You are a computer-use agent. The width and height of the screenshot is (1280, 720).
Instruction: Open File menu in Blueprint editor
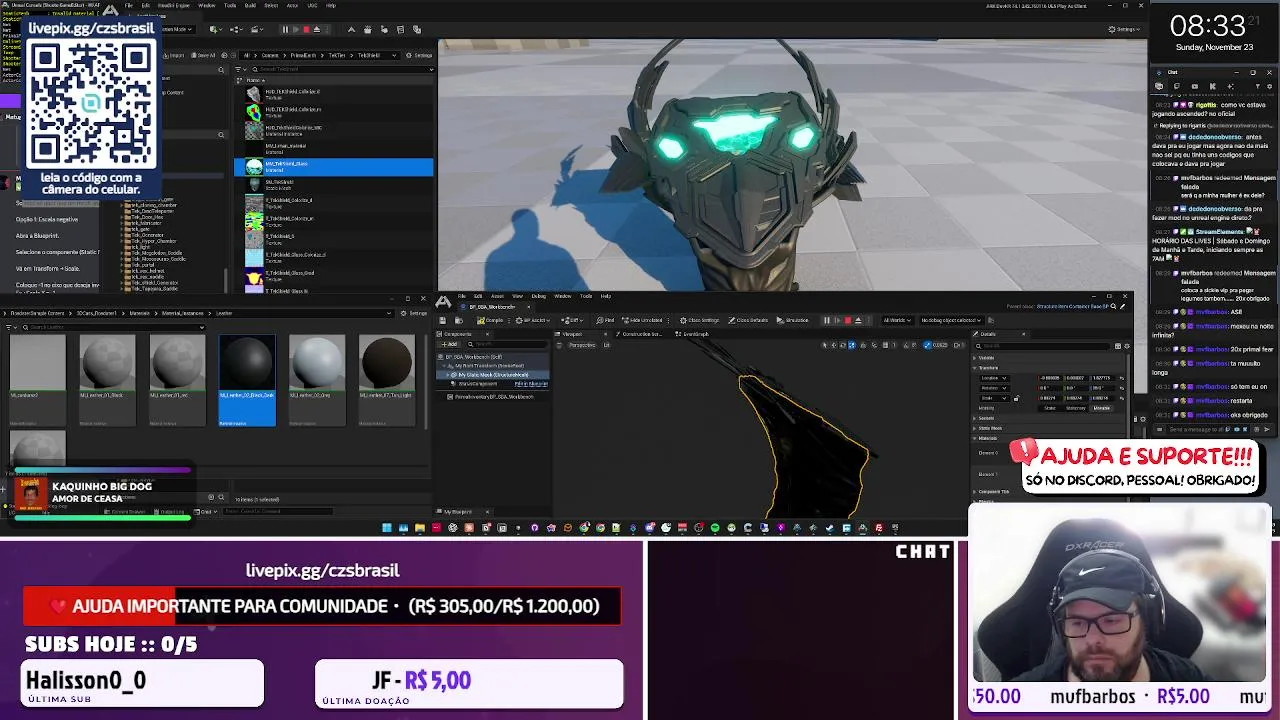[462, 296]
